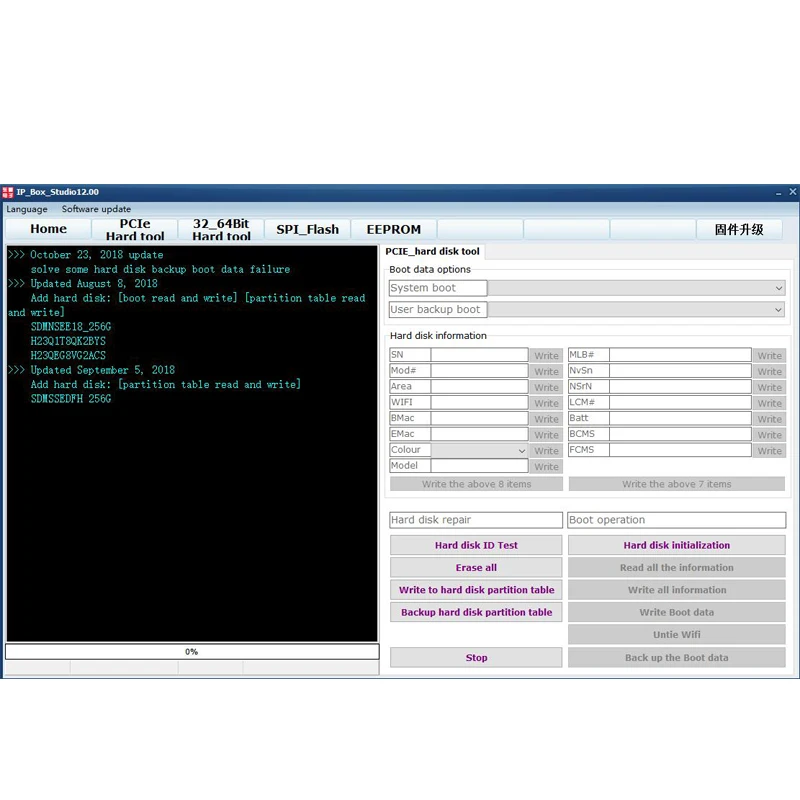Click the Batt input field
The height and width of the screenshot is (800, 800).
(x=680, y=418)
